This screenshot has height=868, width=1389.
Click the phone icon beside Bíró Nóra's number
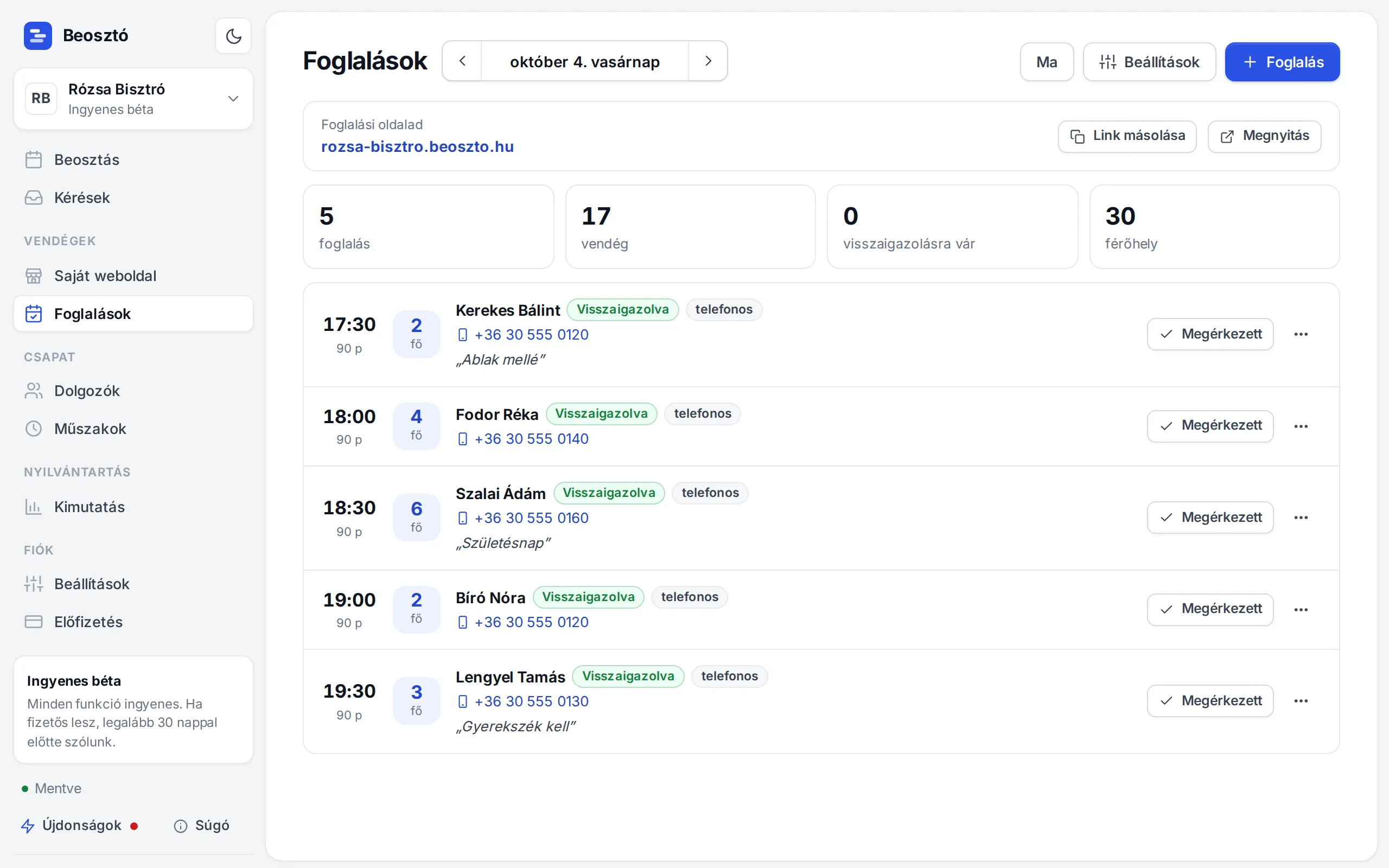tap(463, 622)
